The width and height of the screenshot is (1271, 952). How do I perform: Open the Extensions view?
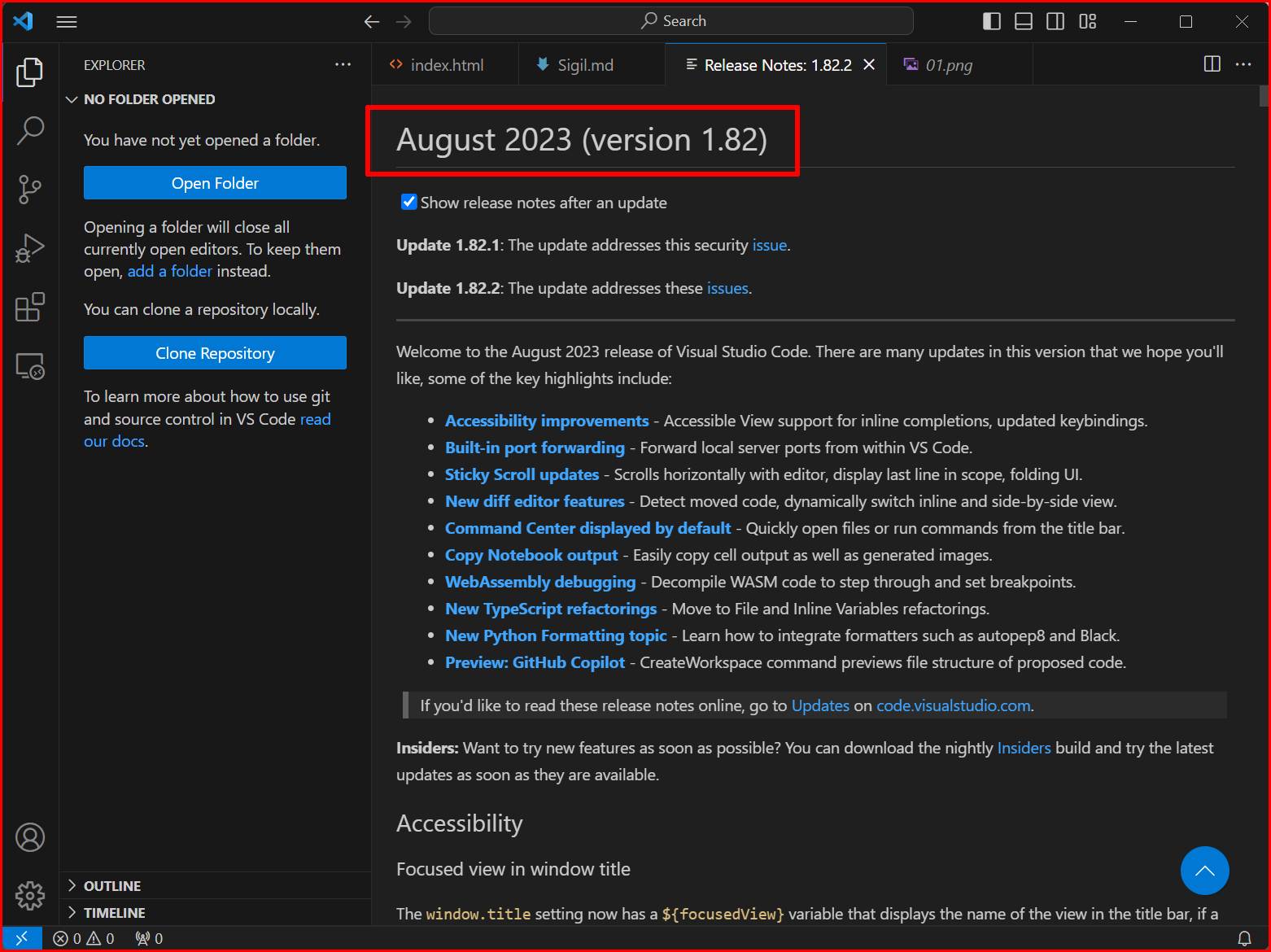30,307
